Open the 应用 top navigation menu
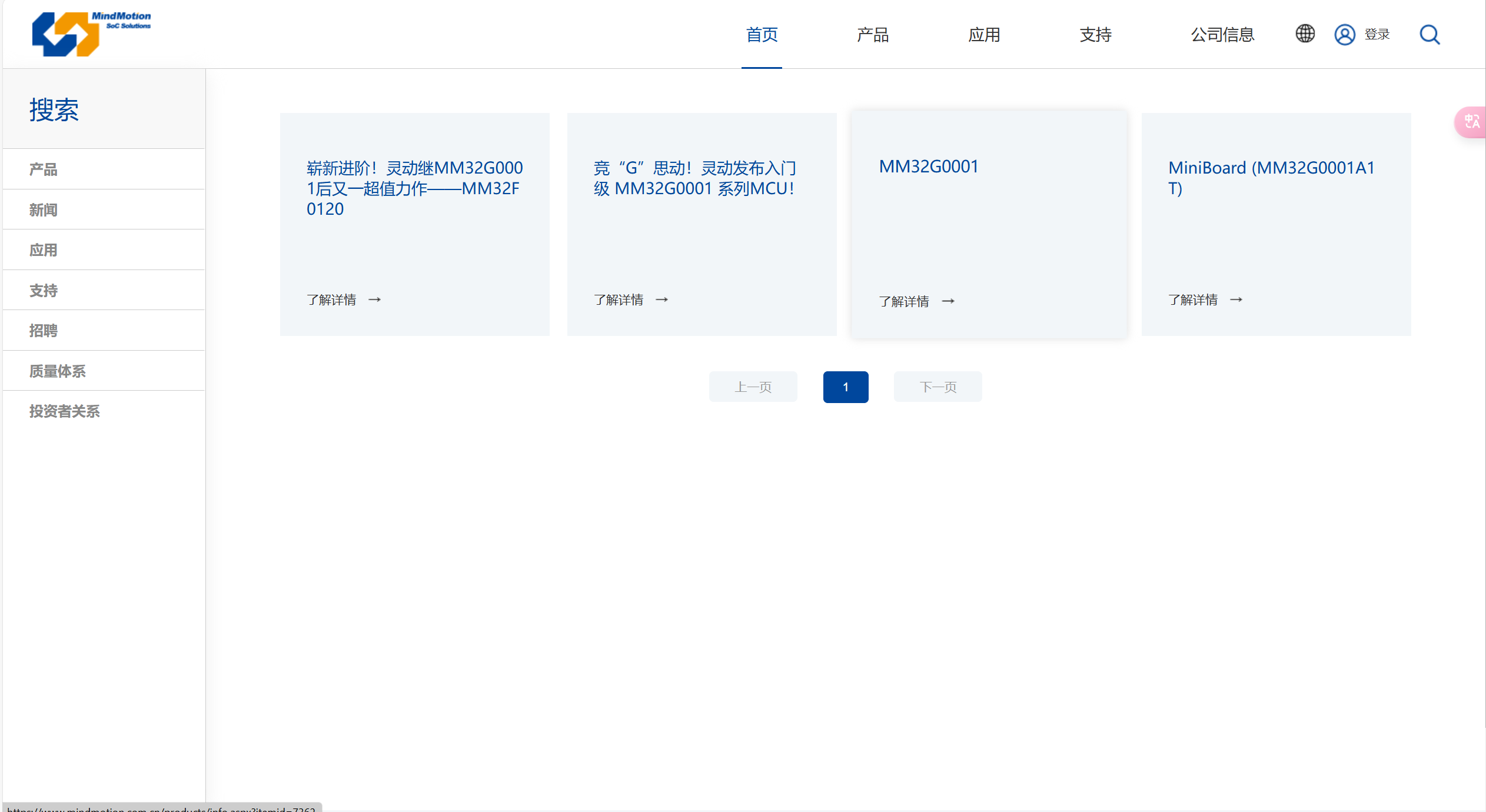1486x812 pixels. coord(984,35)
